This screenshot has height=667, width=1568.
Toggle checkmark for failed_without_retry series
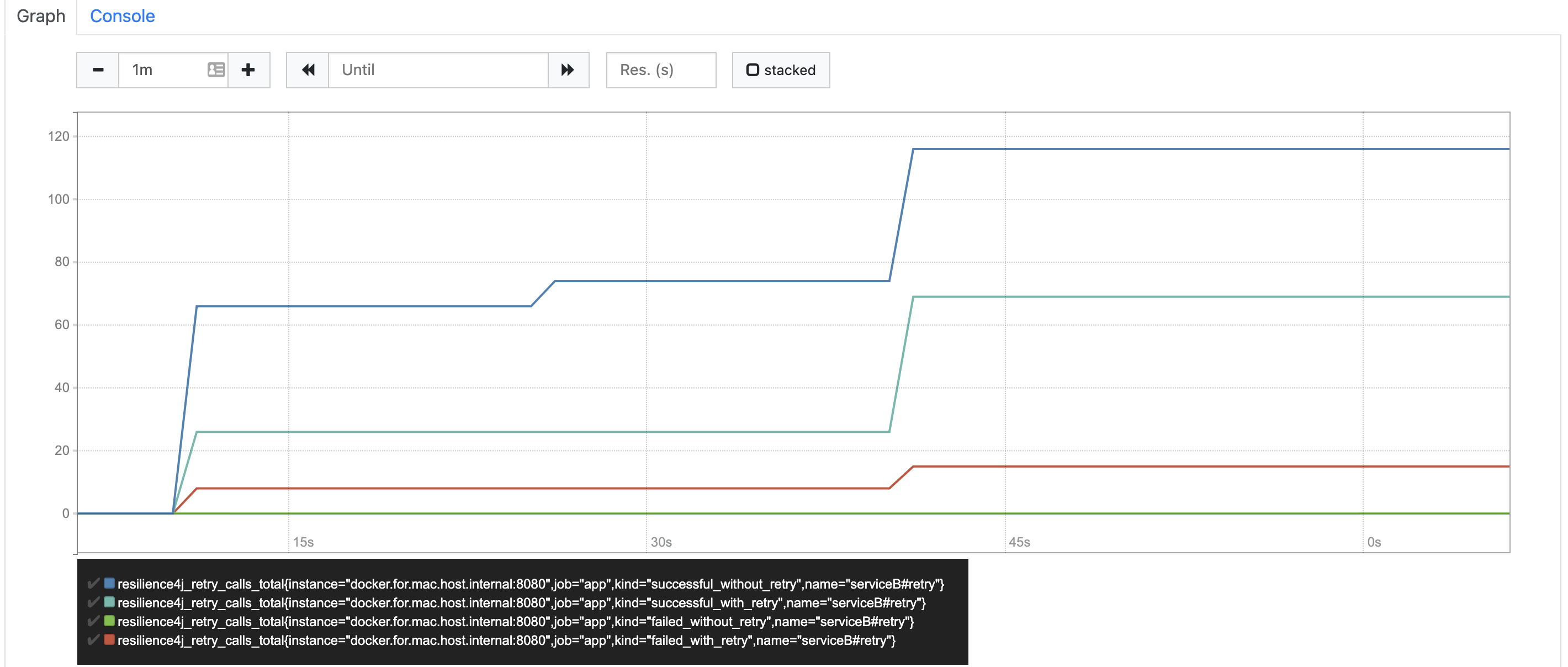[x=93, y=621]
